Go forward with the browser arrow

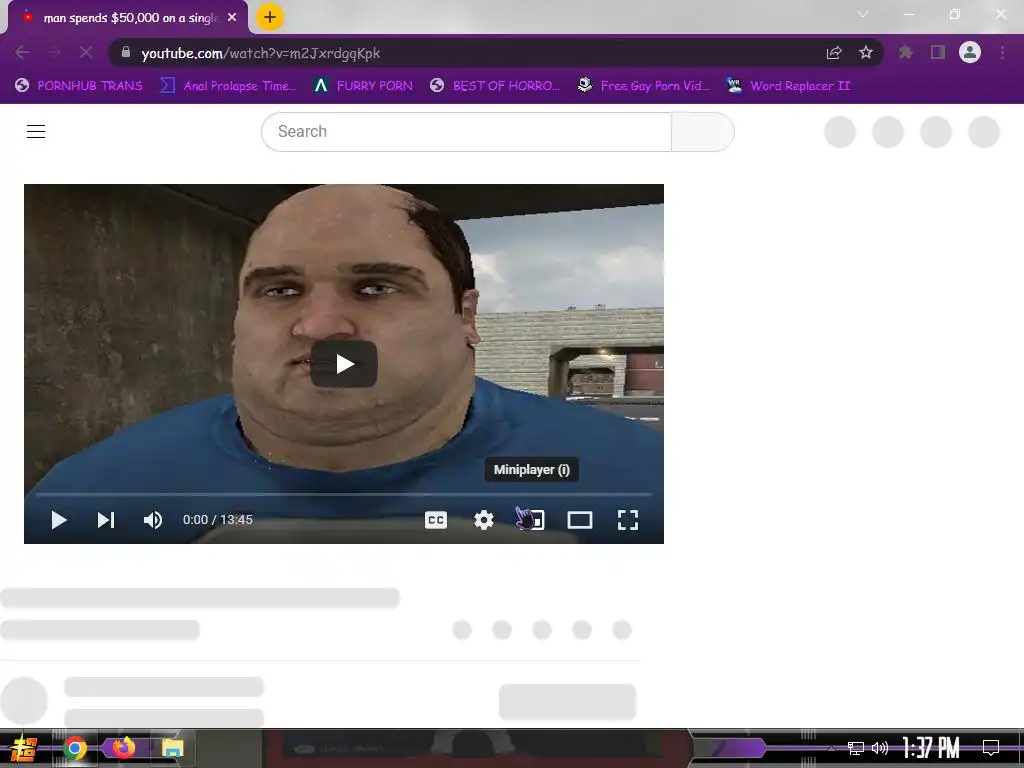pyautogui.click(x=54, y=52)
